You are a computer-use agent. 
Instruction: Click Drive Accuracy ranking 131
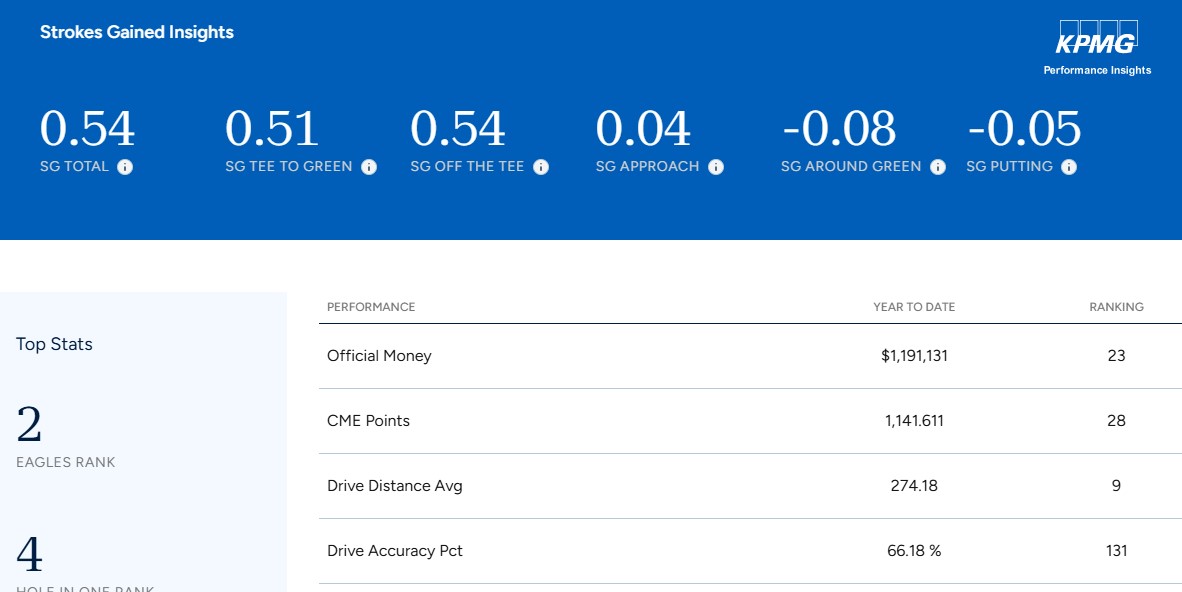[1116, 551]
